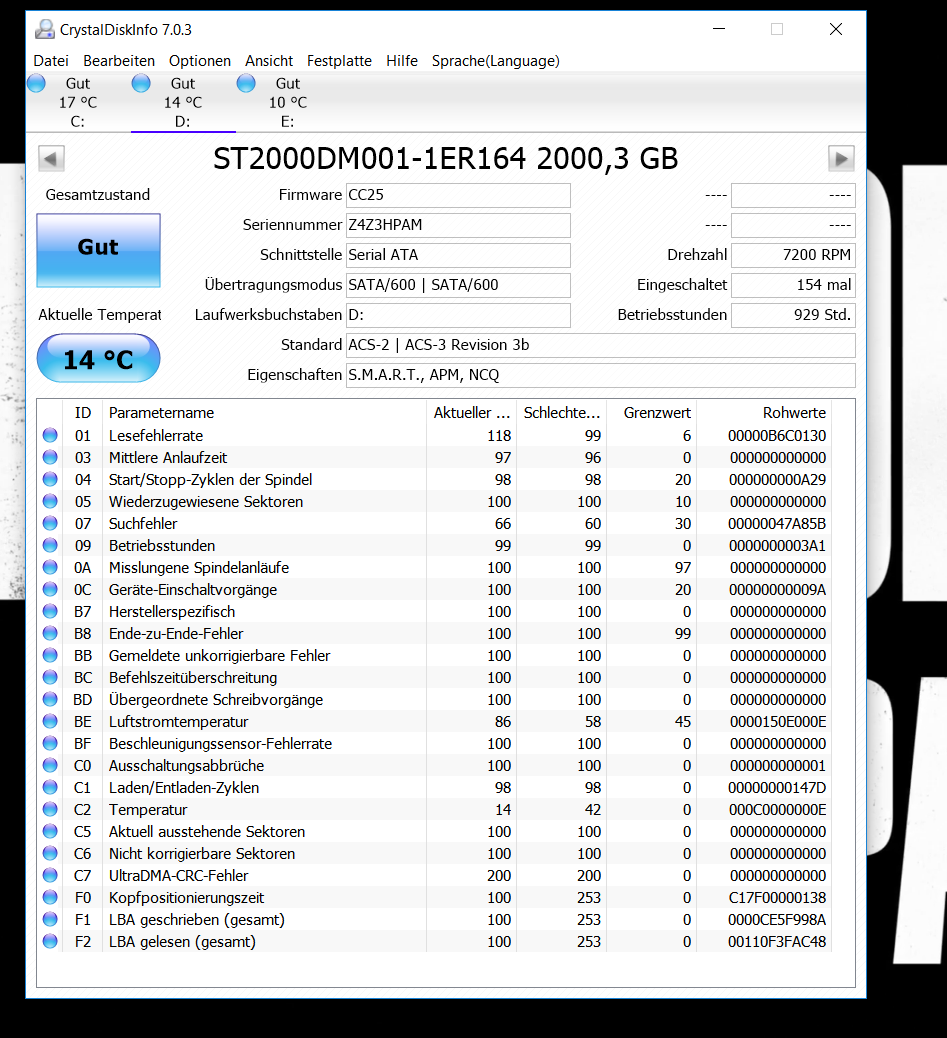This screenshot has height=1038, width=947.
Task: Open the Bearbeiten menu
Action: [x=119, y=61]
